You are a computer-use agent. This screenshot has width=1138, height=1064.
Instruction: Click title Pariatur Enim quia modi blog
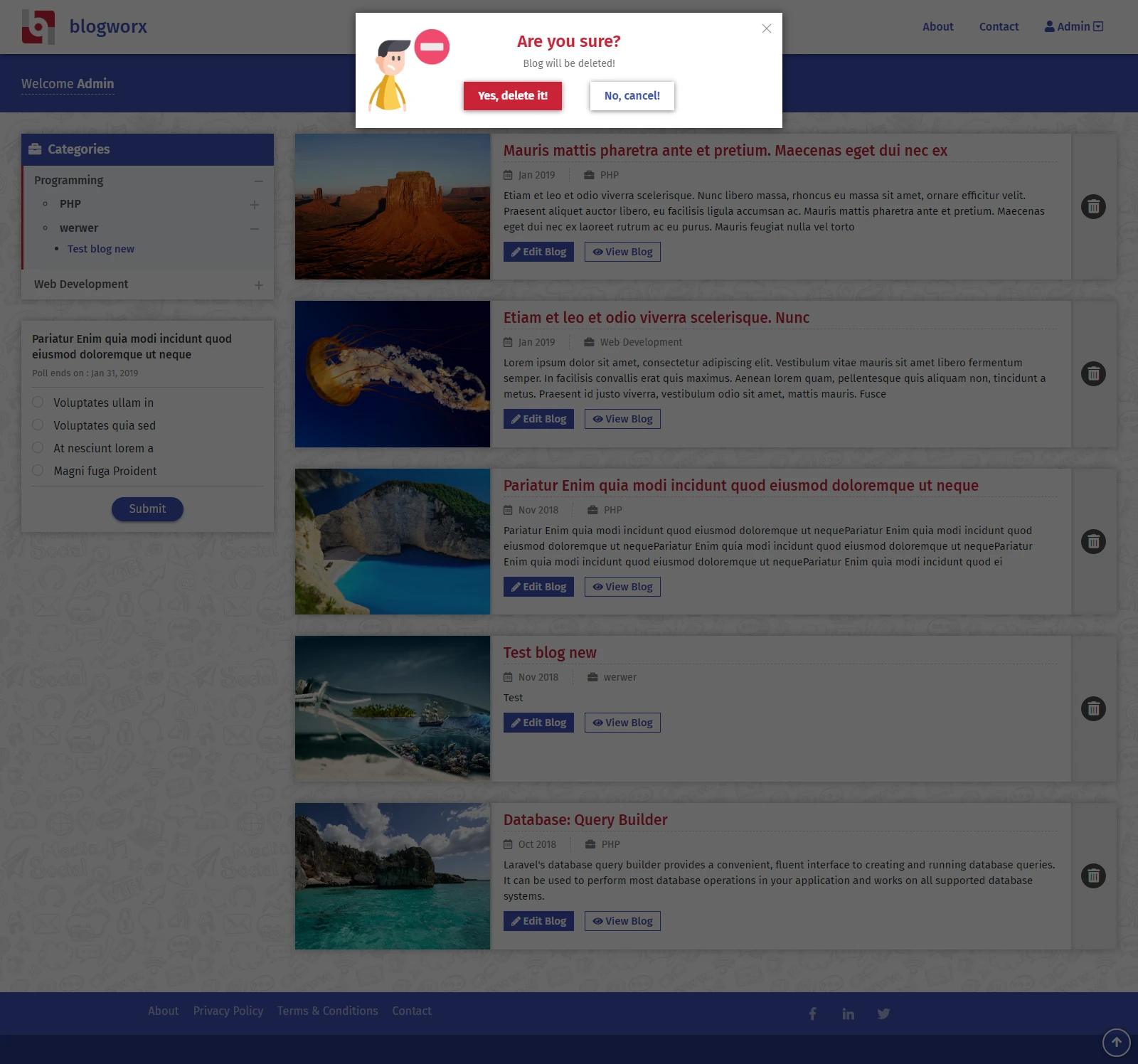(741, 485)
